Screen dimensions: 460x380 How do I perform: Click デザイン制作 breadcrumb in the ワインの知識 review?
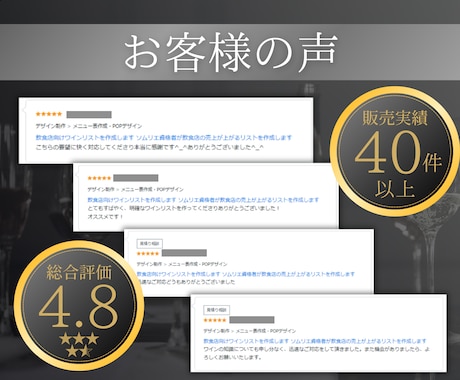[217, 331]
